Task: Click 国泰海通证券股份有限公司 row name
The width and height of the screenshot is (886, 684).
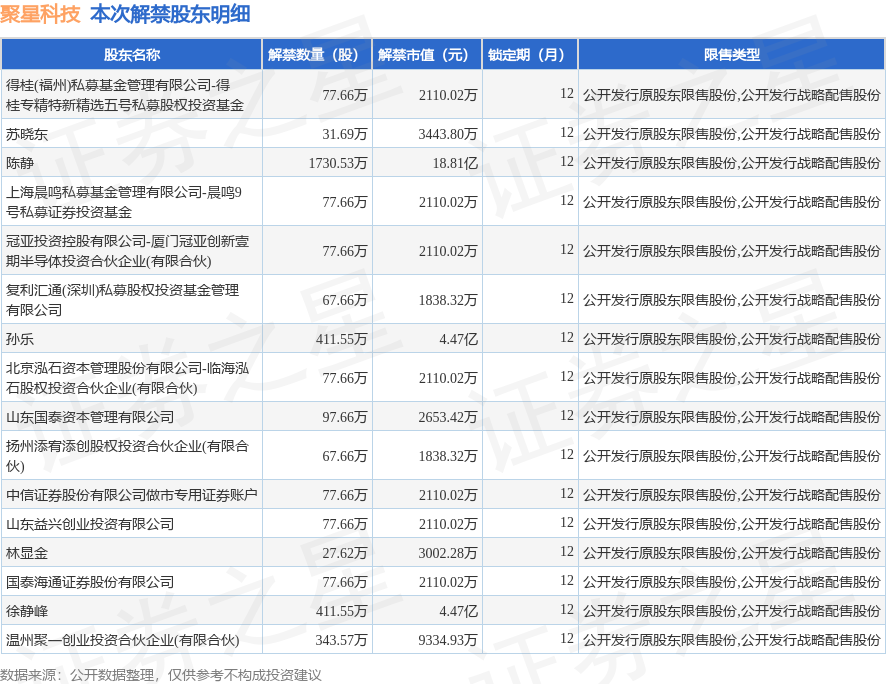Action: click(x=90, y=582)
